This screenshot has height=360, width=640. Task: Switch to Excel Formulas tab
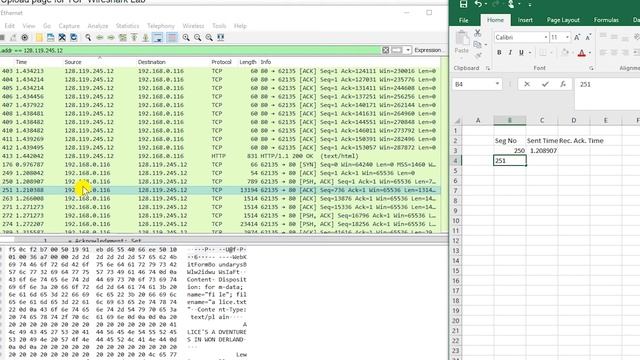[606, 20]
